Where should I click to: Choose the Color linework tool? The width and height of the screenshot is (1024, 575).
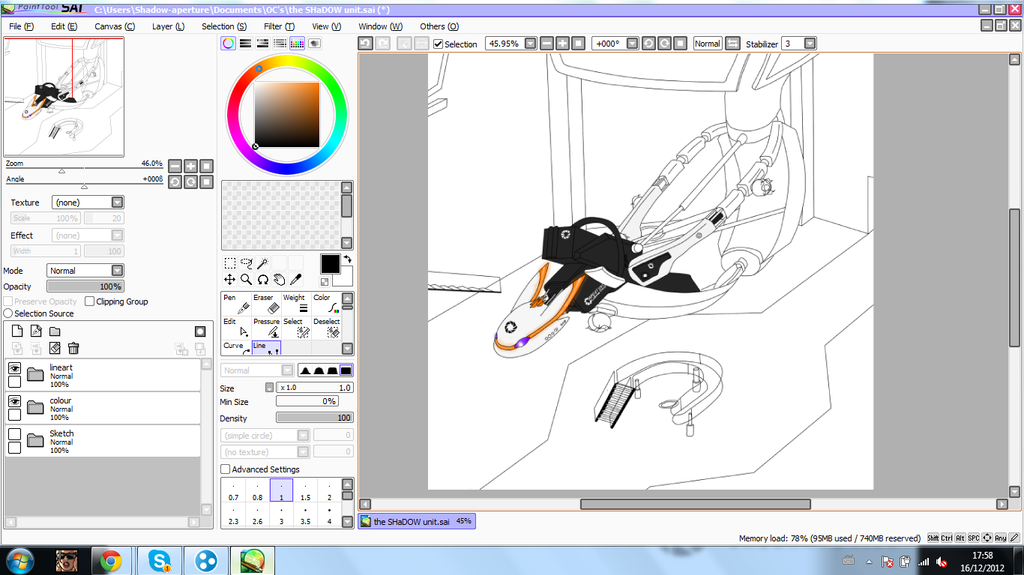point(327,304)
